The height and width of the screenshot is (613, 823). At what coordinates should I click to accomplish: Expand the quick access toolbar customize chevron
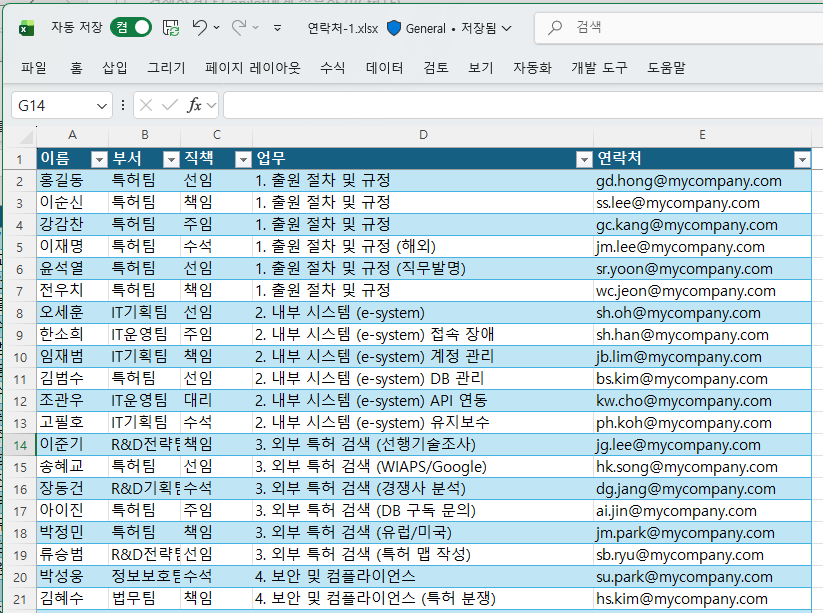pos(275,28)
